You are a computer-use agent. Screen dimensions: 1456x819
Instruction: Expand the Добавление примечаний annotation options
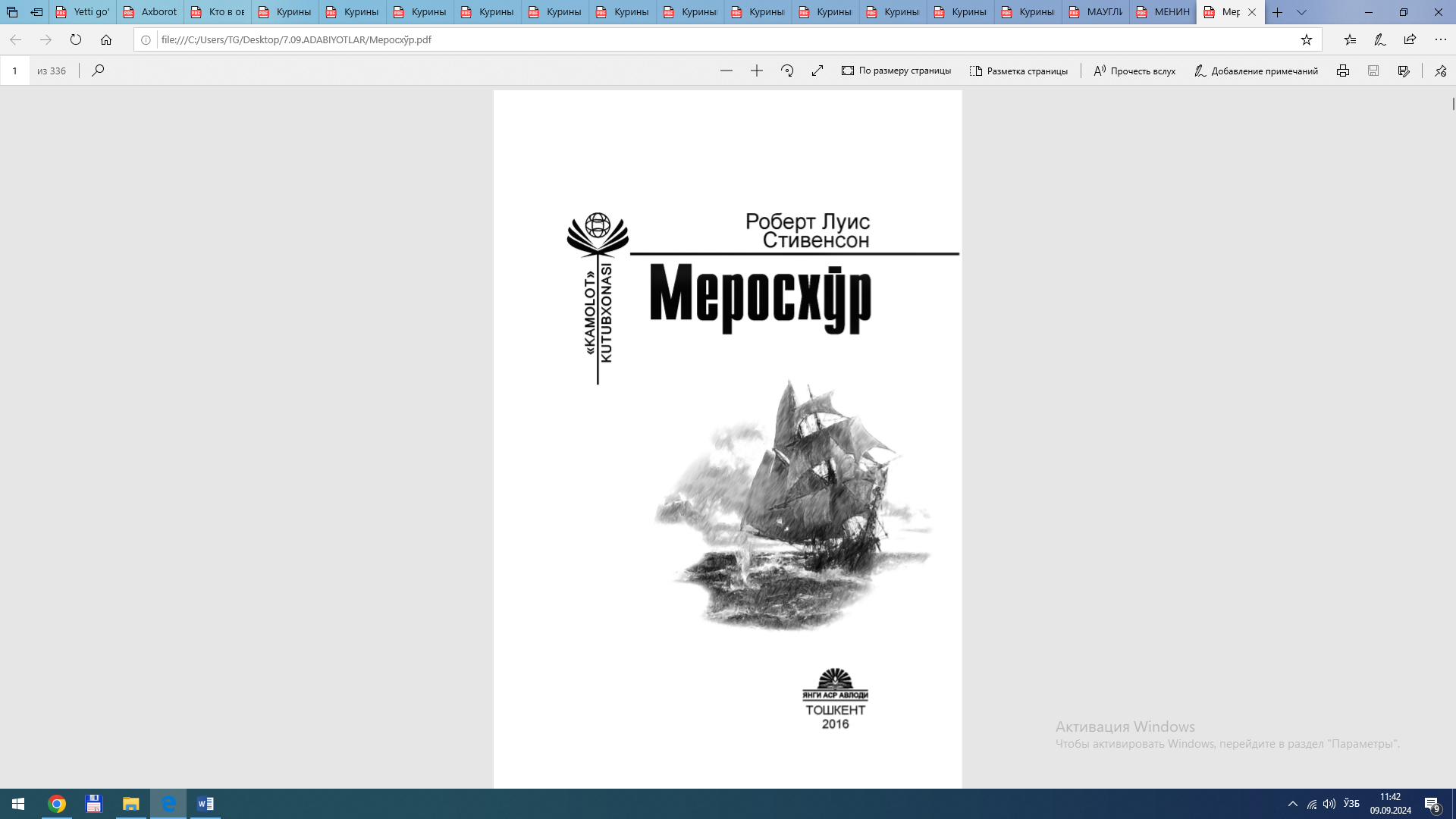1257,71
